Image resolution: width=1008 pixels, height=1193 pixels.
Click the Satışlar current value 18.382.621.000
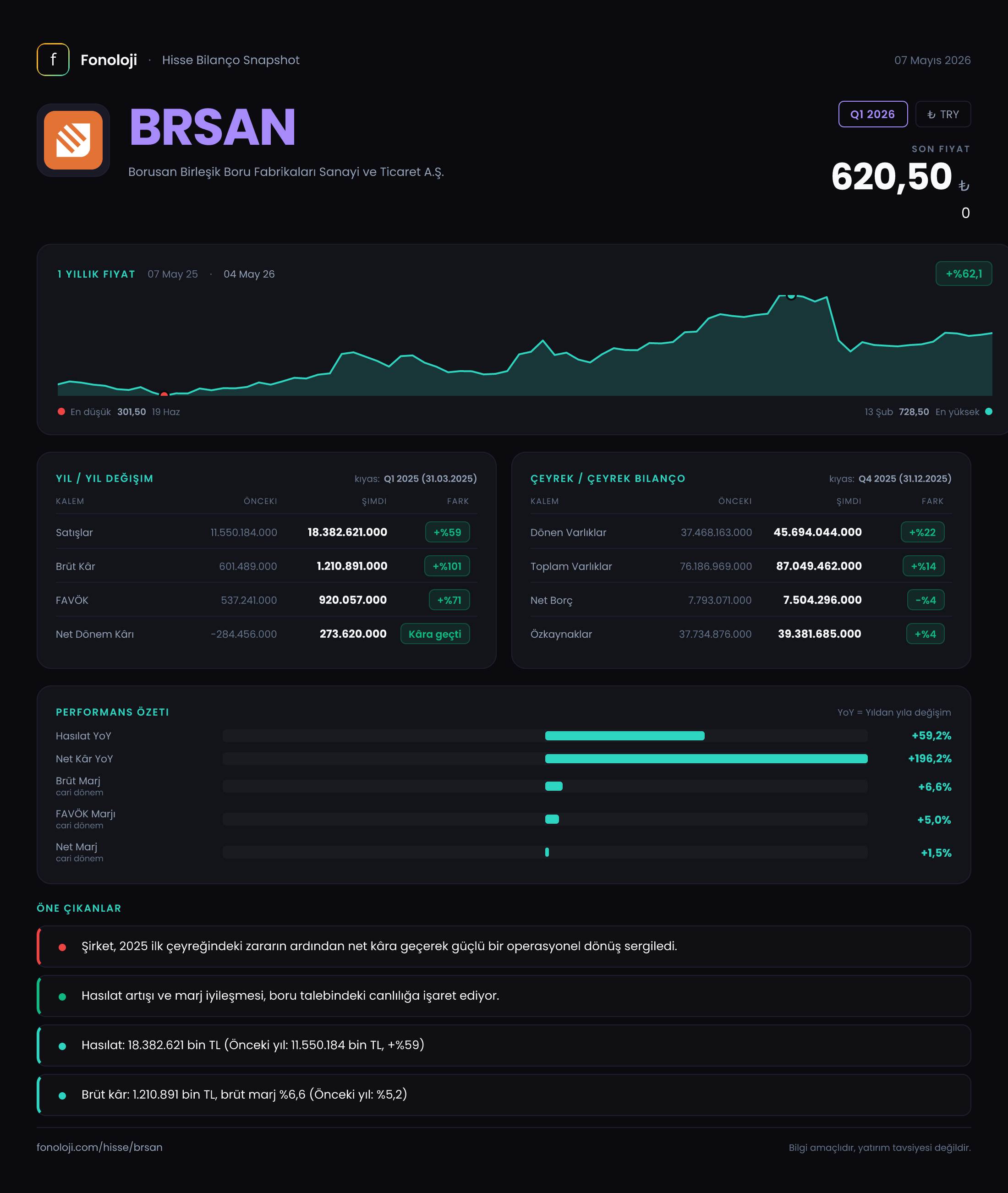[x=347, y=532]
